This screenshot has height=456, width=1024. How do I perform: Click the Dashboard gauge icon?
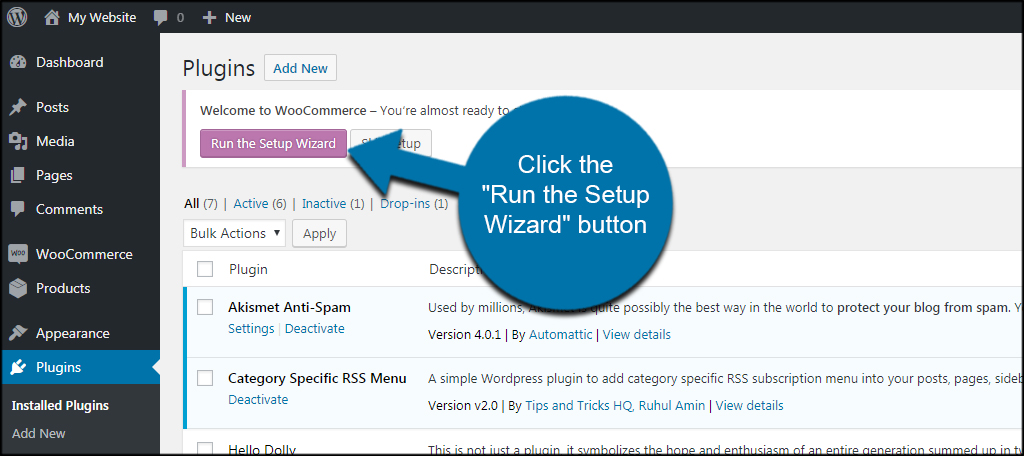[x=18, y=63]
